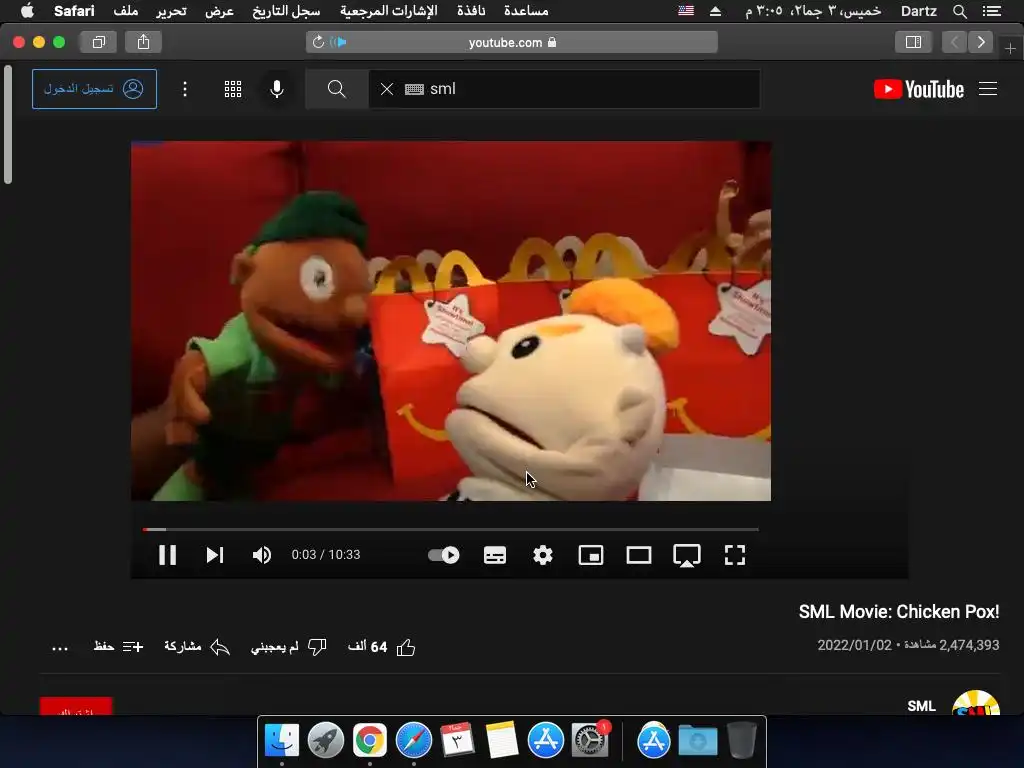Open the Apple menu
This screenshot has height=768, width=1024.
(x=27, y=11)
